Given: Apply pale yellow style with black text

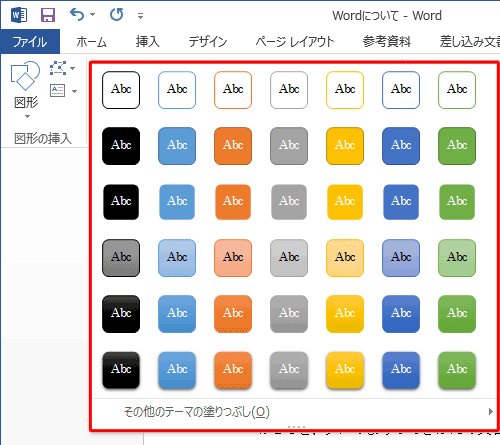Looking at the screenshot, I should tap(345, 258).
